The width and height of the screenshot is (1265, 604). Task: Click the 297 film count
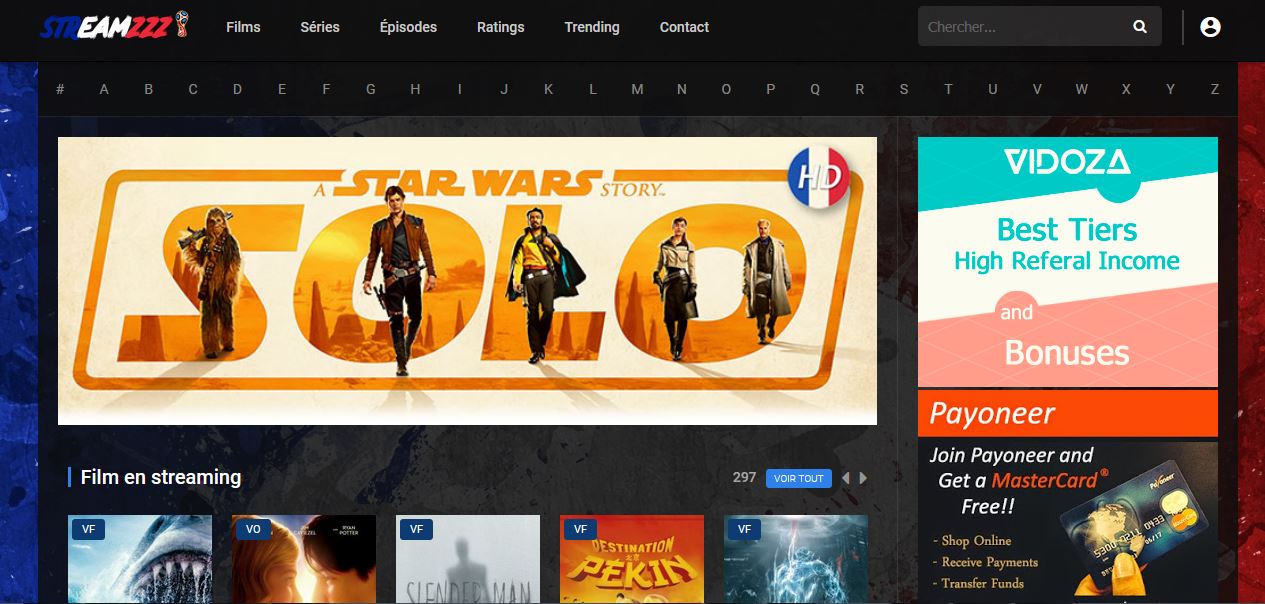(x=744, y=478)
